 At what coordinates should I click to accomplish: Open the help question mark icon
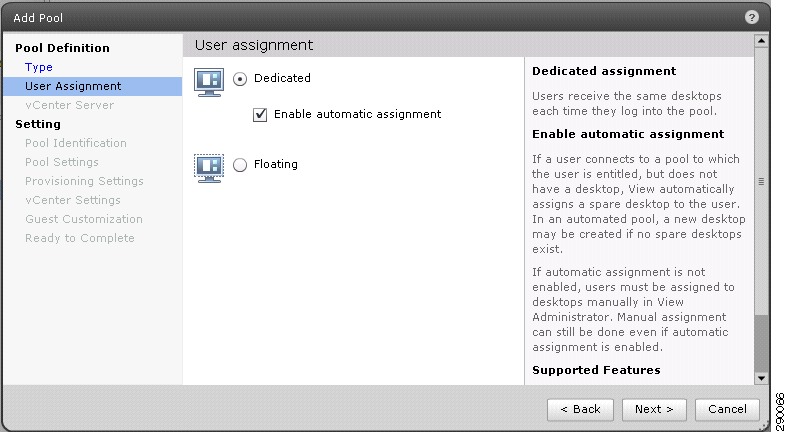[x=751, y=17]
